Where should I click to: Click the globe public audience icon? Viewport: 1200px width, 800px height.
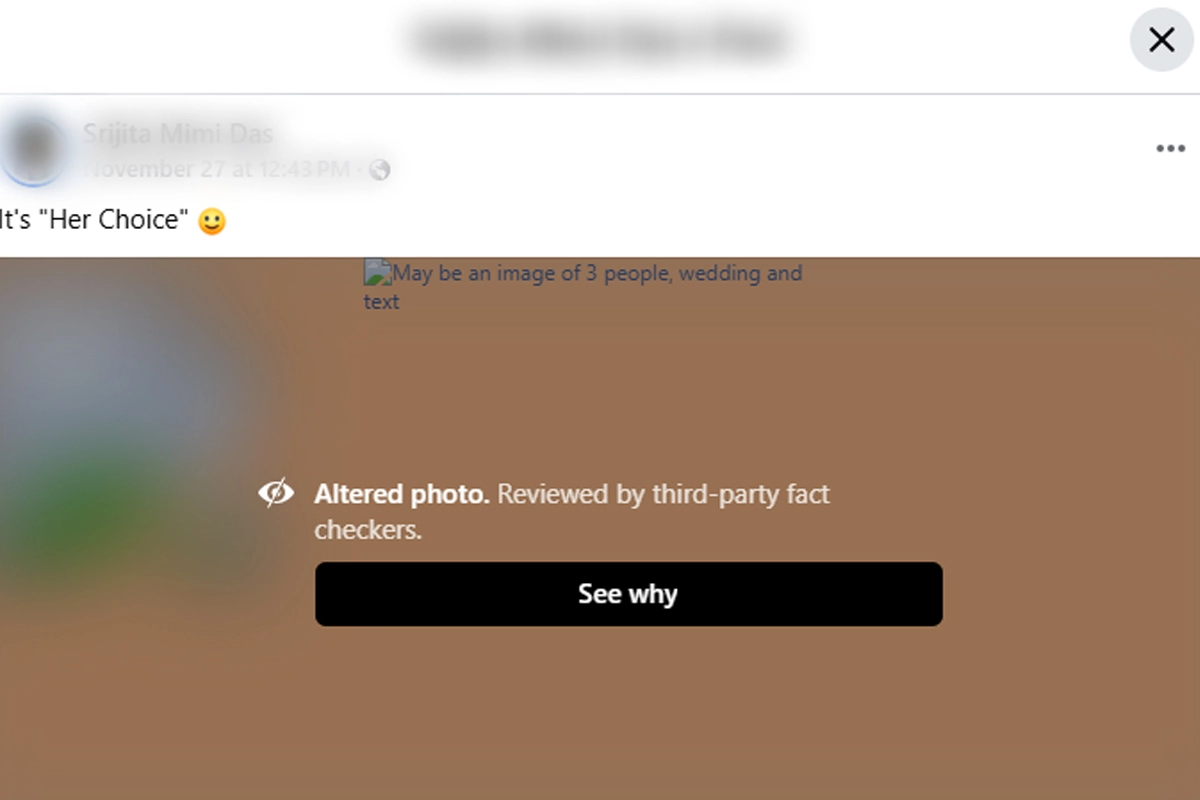[379, 170]
